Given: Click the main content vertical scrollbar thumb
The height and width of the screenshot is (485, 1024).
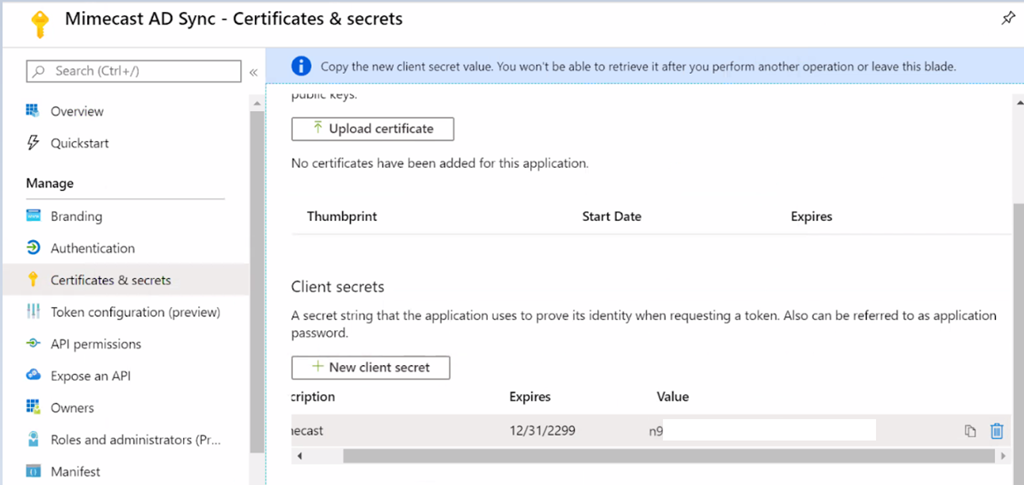Looking at the screenshot, I should click(x=1017, y=343).
